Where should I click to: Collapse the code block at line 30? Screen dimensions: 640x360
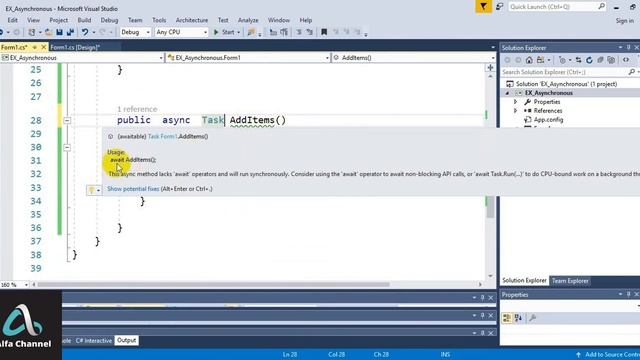point(67,147)
